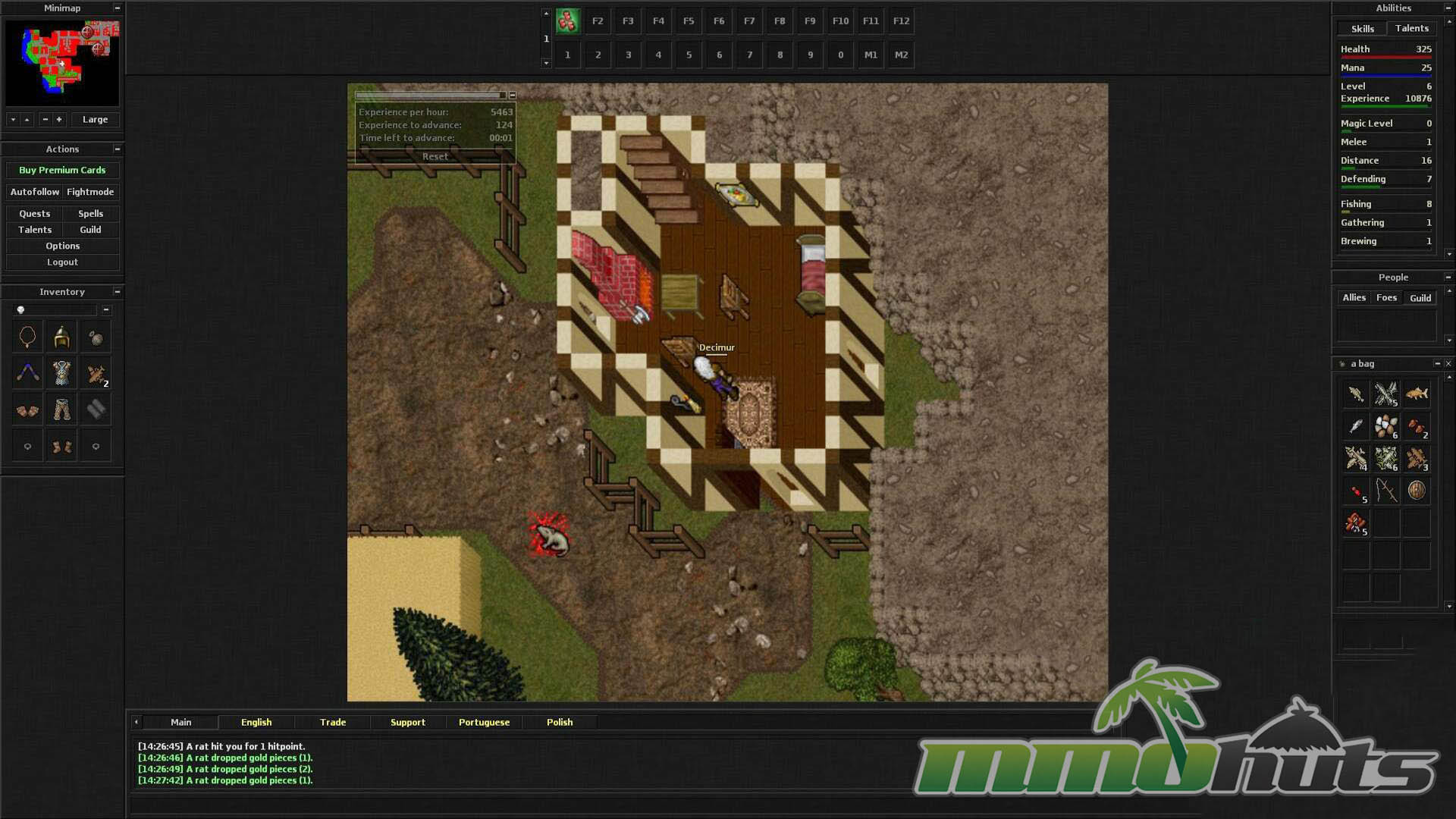Switch to the Trade chat tab

pos(332,722)
